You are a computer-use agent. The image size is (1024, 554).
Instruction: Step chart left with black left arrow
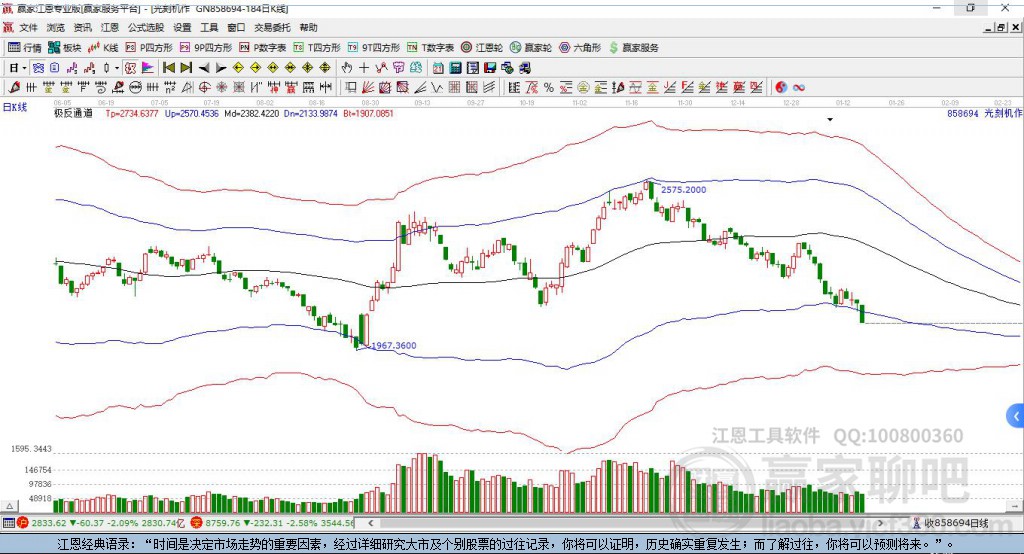coord(204,68)
